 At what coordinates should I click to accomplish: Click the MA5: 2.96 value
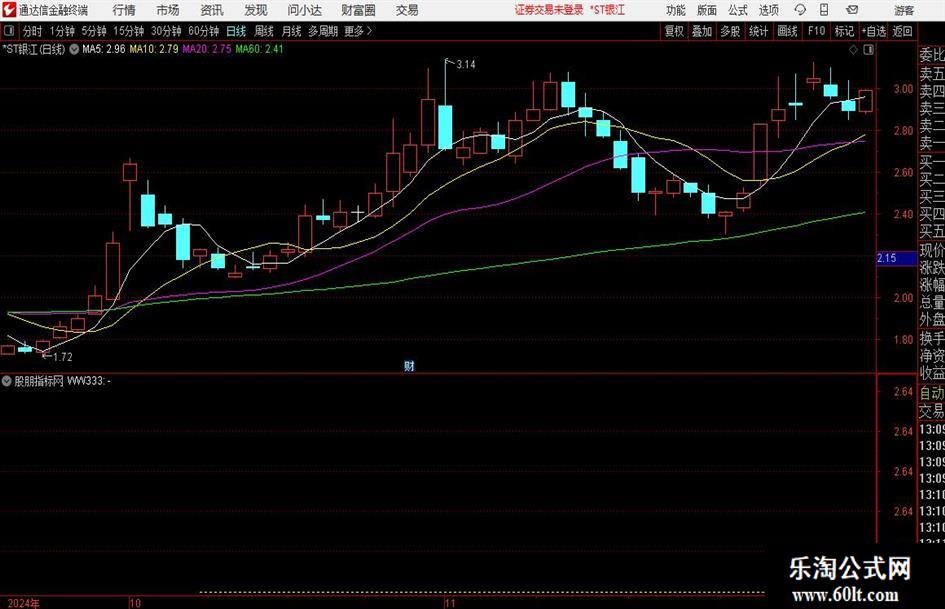[x=104, y=49]
